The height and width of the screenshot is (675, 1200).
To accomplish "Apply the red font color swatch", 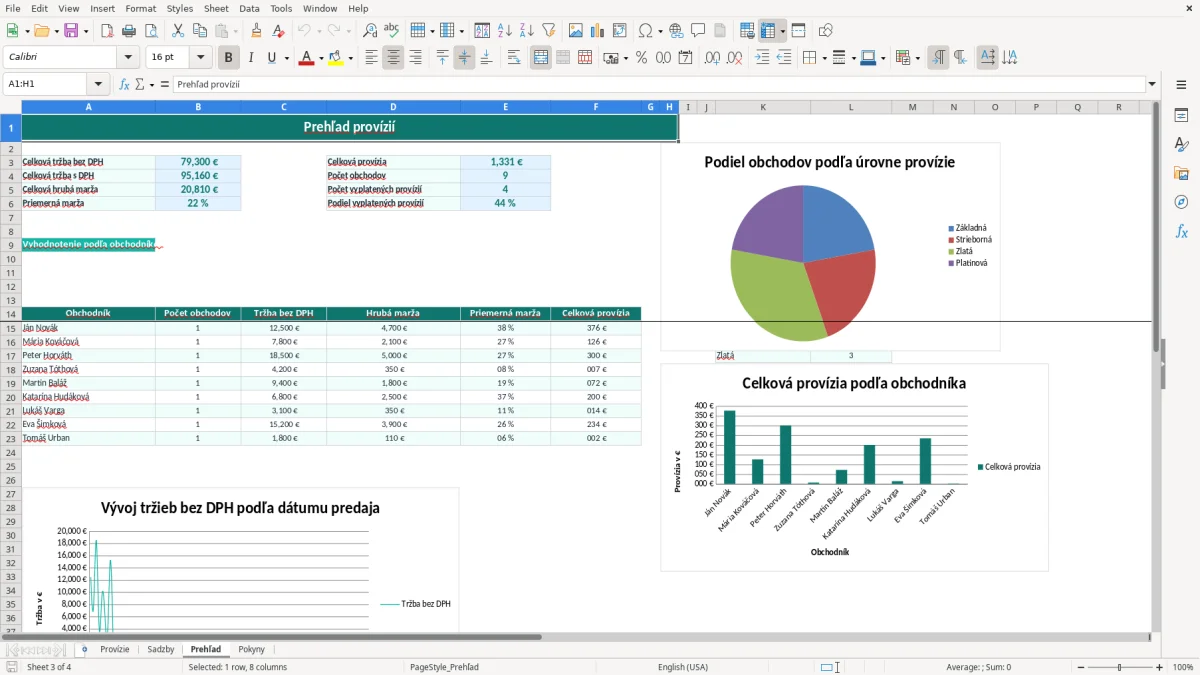I will coord(306,58).
